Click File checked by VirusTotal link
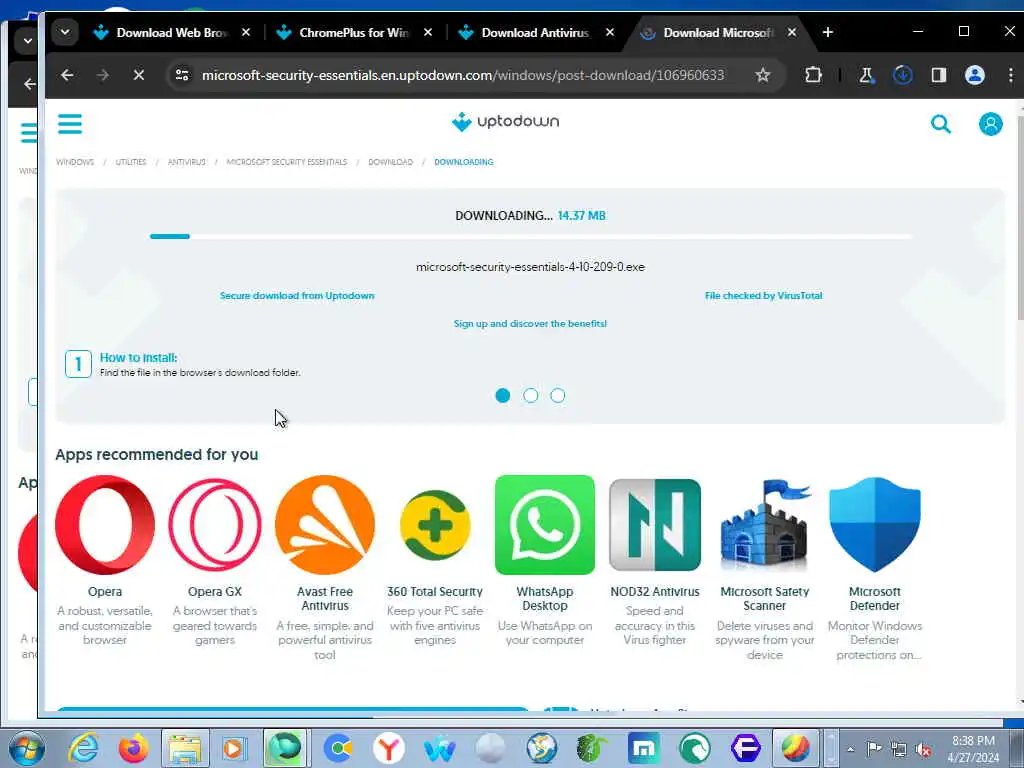This screenshot has height=768, width=1024. [763, 295]
